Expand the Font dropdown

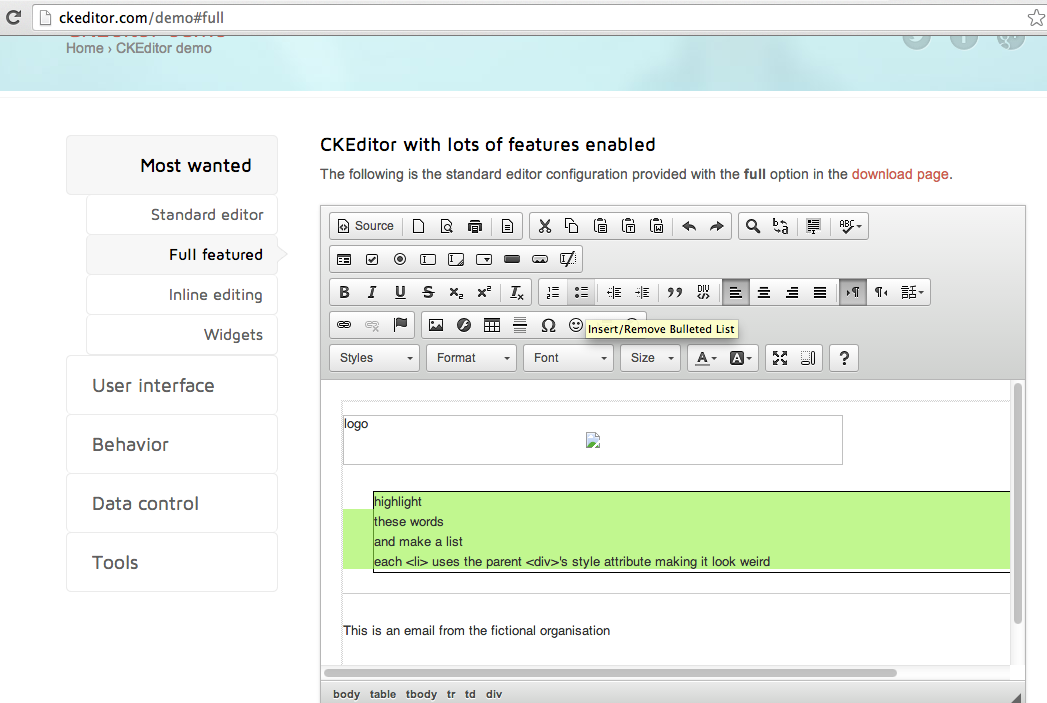[567, 358]
